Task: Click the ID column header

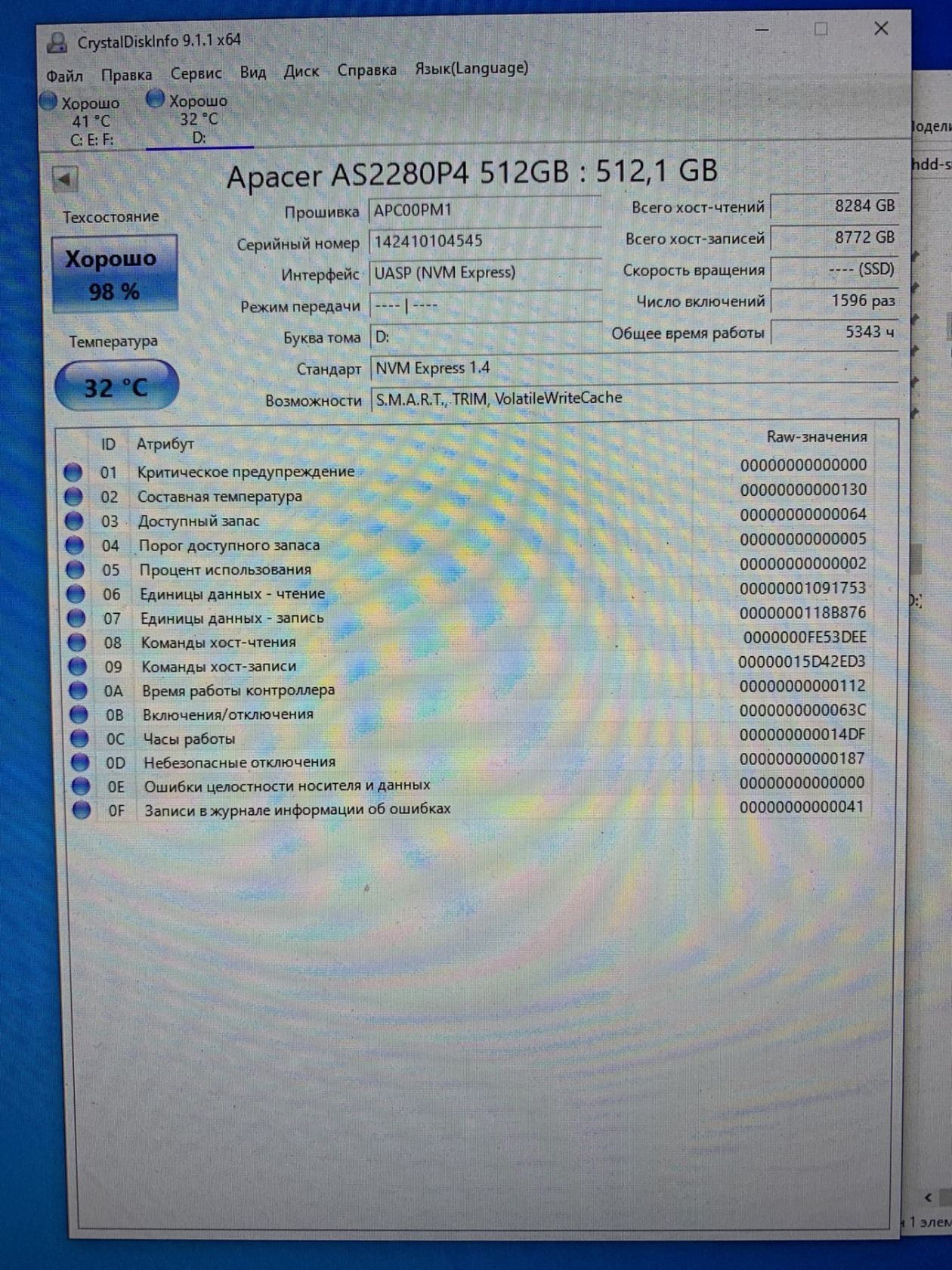Action: (109, 444)
